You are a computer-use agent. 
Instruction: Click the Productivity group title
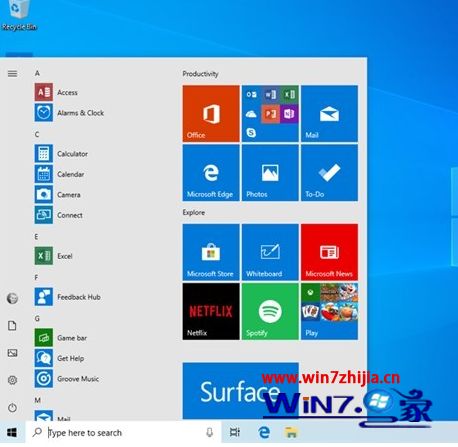click(200, 74)
